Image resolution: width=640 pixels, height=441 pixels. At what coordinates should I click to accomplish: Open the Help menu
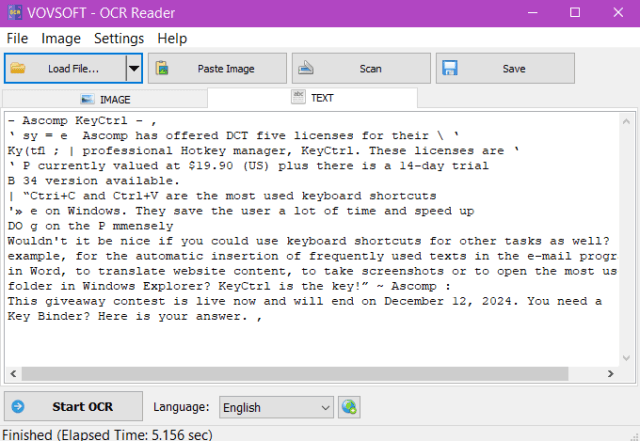172,38
